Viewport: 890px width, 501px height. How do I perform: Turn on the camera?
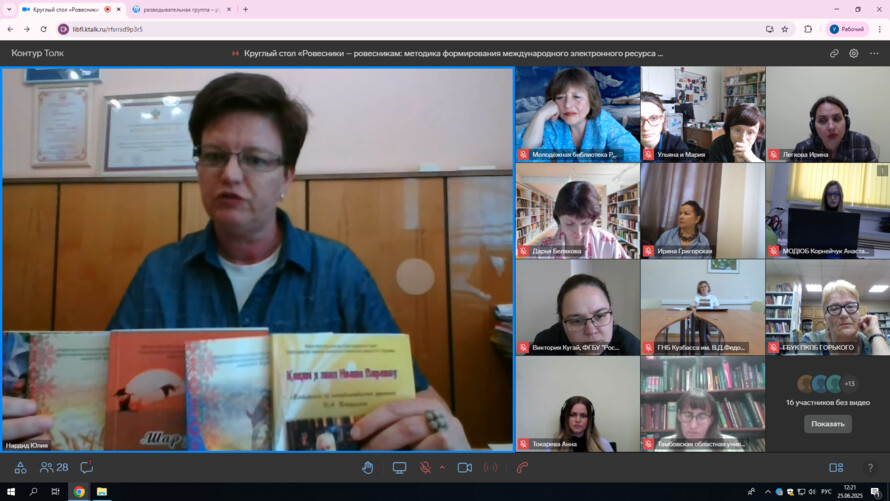tap(464, 467)
